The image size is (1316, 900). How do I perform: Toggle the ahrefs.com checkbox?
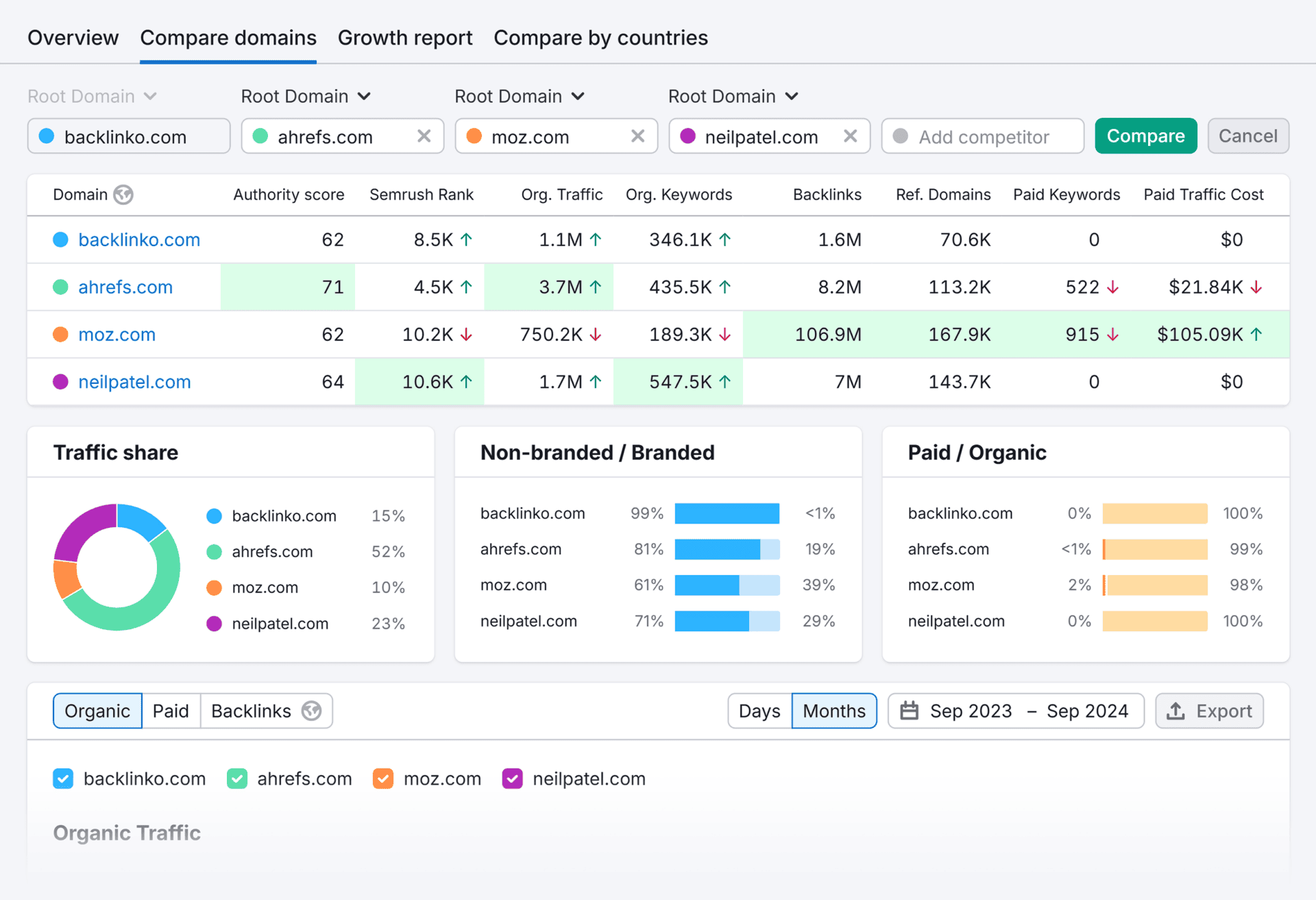coord(237,779)
